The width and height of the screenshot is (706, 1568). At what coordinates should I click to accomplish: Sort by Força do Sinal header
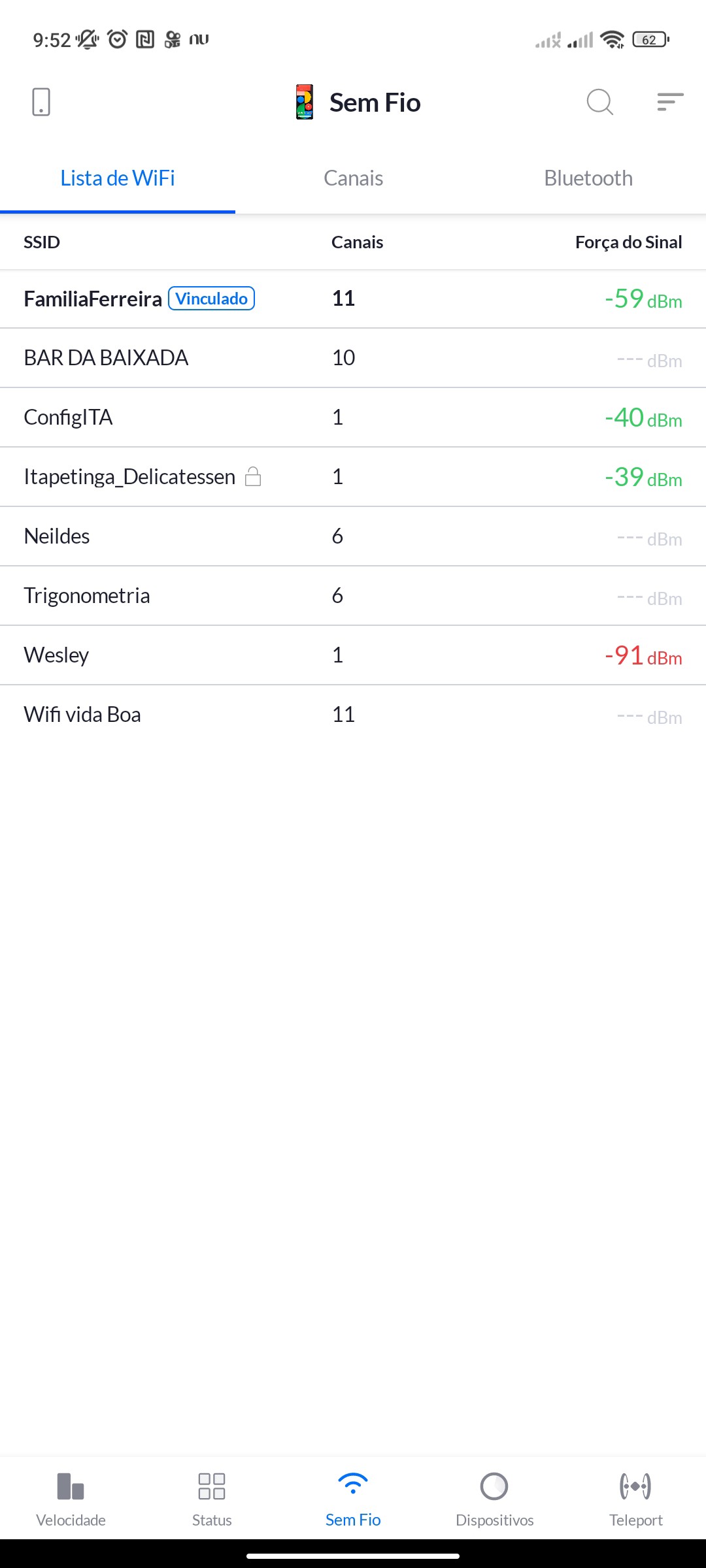628,242
